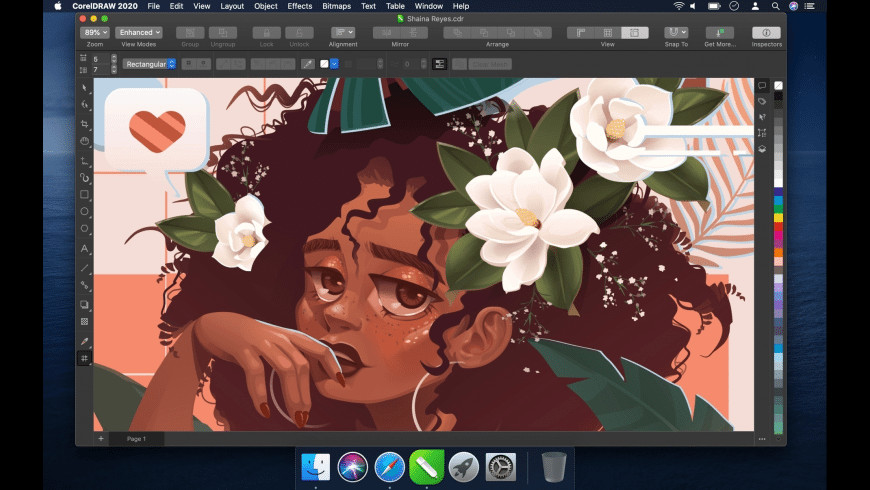Open the Transform inspector icon
The width and height of the screenshot is (870, 490).
[x=762, y=133]
